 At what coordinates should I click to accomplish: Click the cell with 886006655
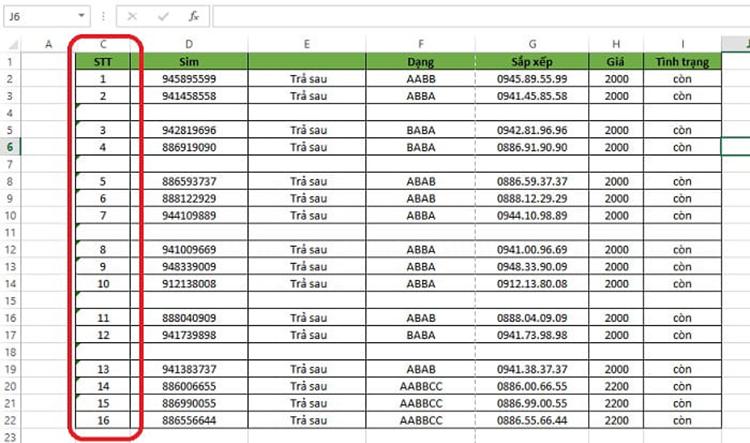[189, 386]
